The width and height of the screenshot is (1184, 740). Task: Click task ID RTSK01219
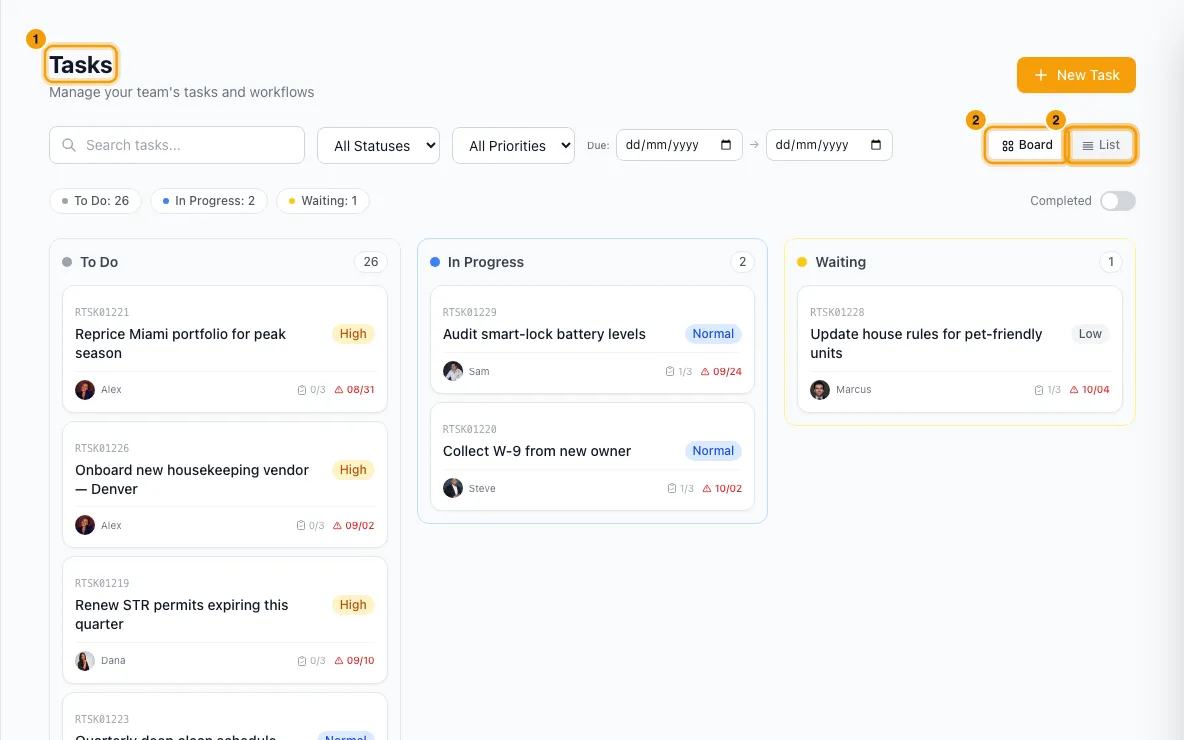pyautogui.click(x=102, y=583)
